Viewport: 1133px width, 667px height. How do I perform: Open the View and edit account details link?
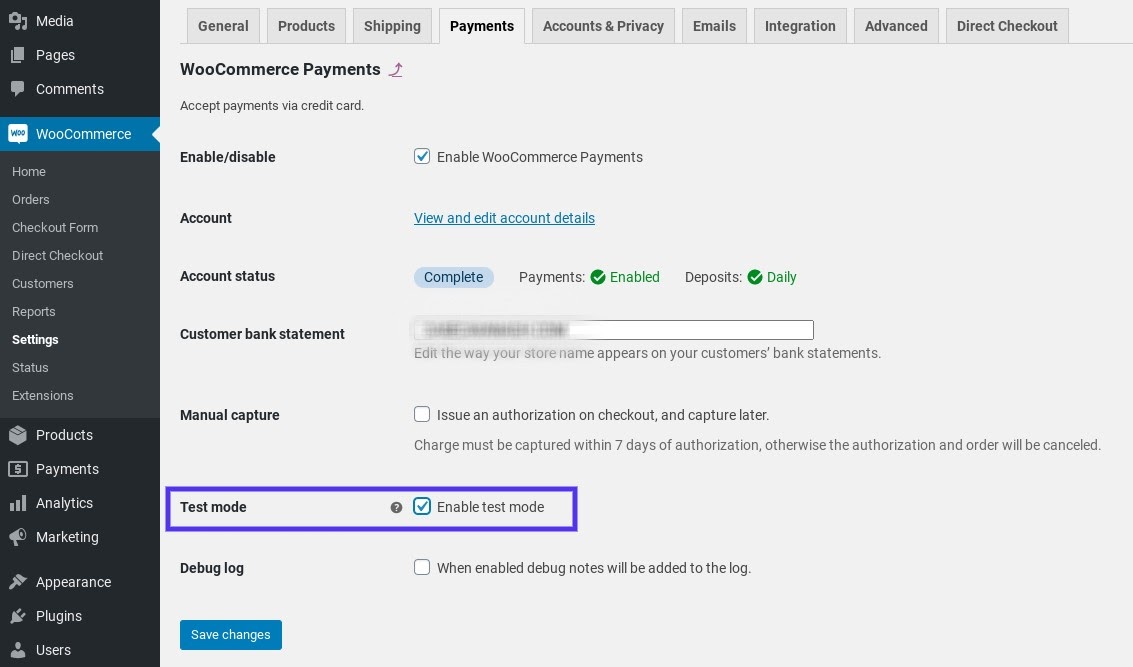[x=504, y=218]
